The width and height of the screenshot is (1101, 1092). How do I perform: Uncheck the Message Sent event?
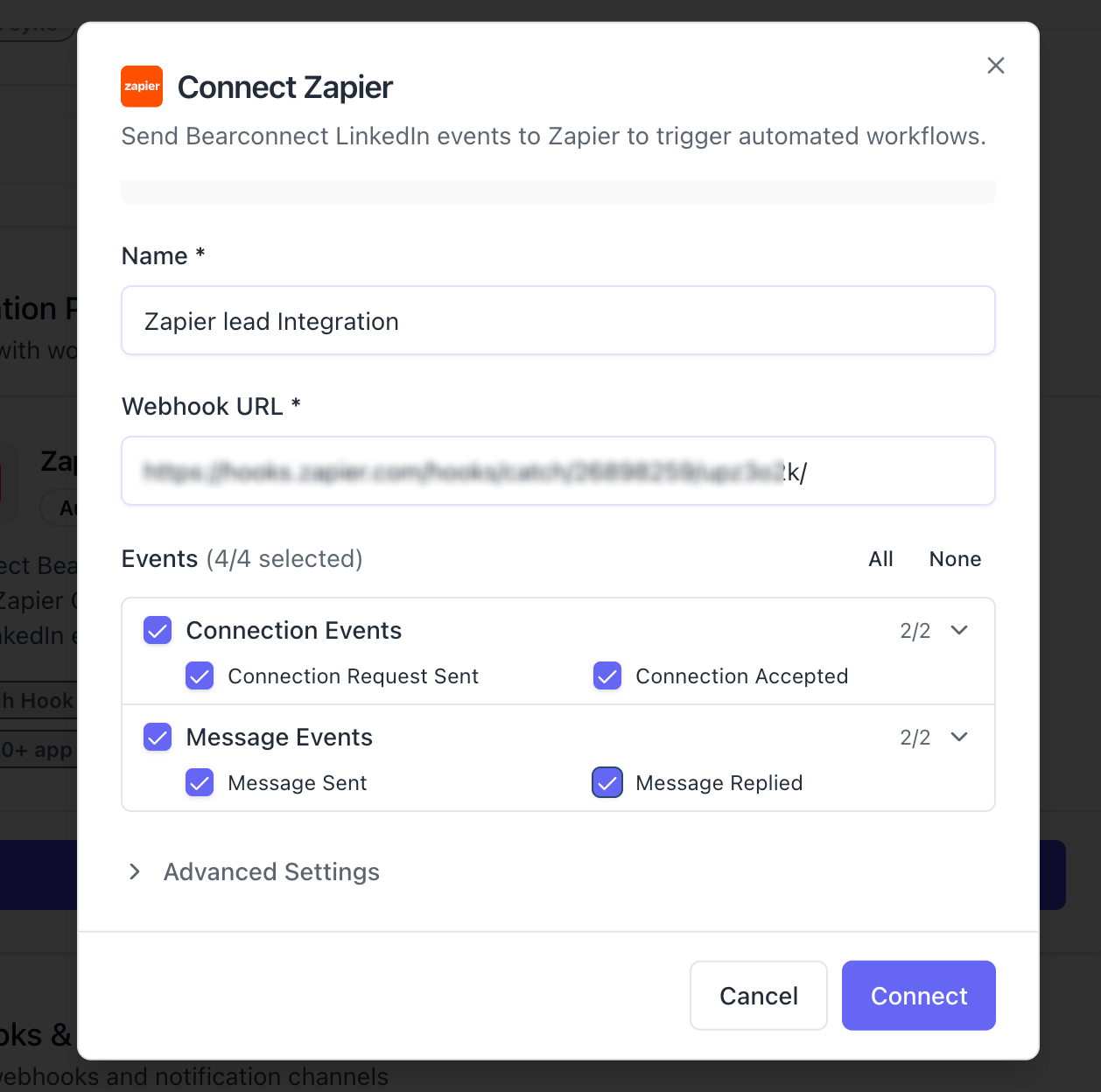coord(200,783)
